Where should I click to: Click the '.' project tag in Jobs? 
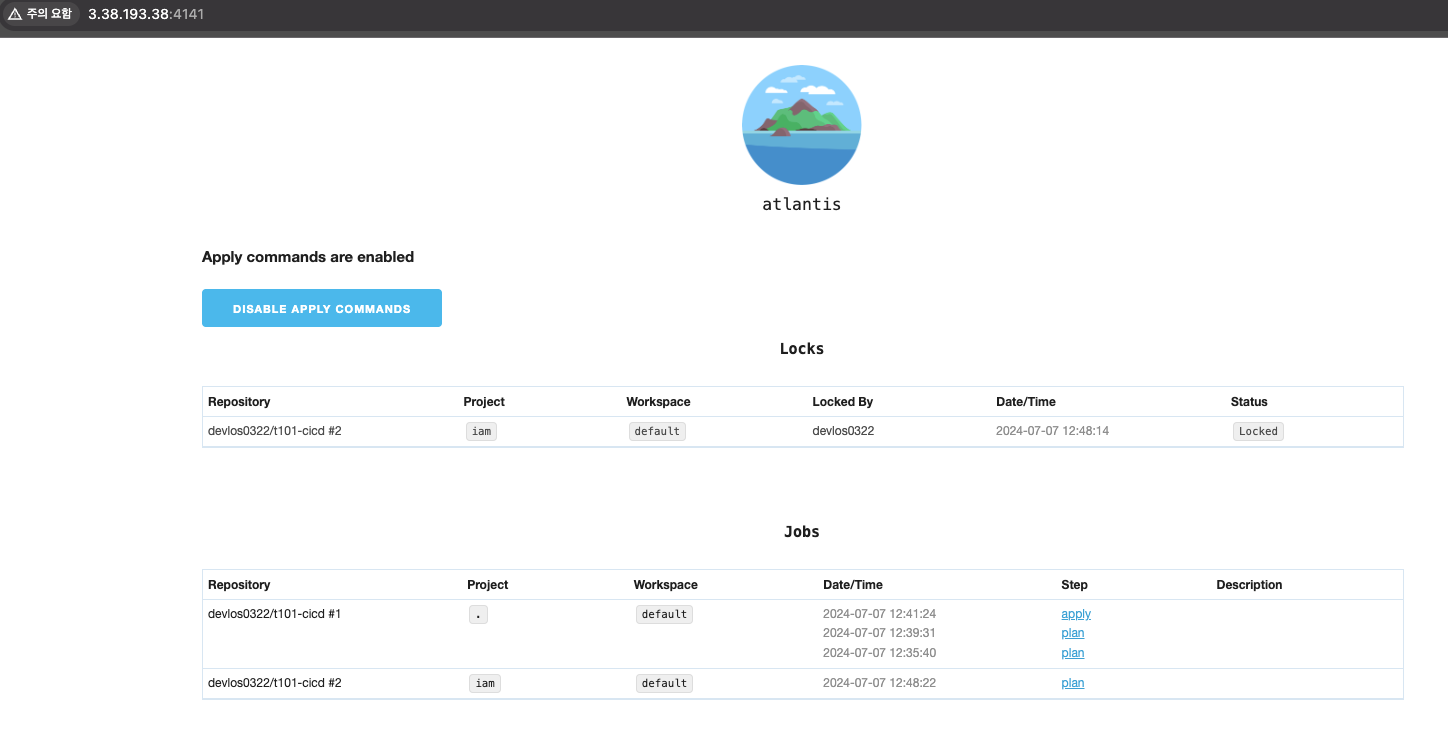(478, 614)
